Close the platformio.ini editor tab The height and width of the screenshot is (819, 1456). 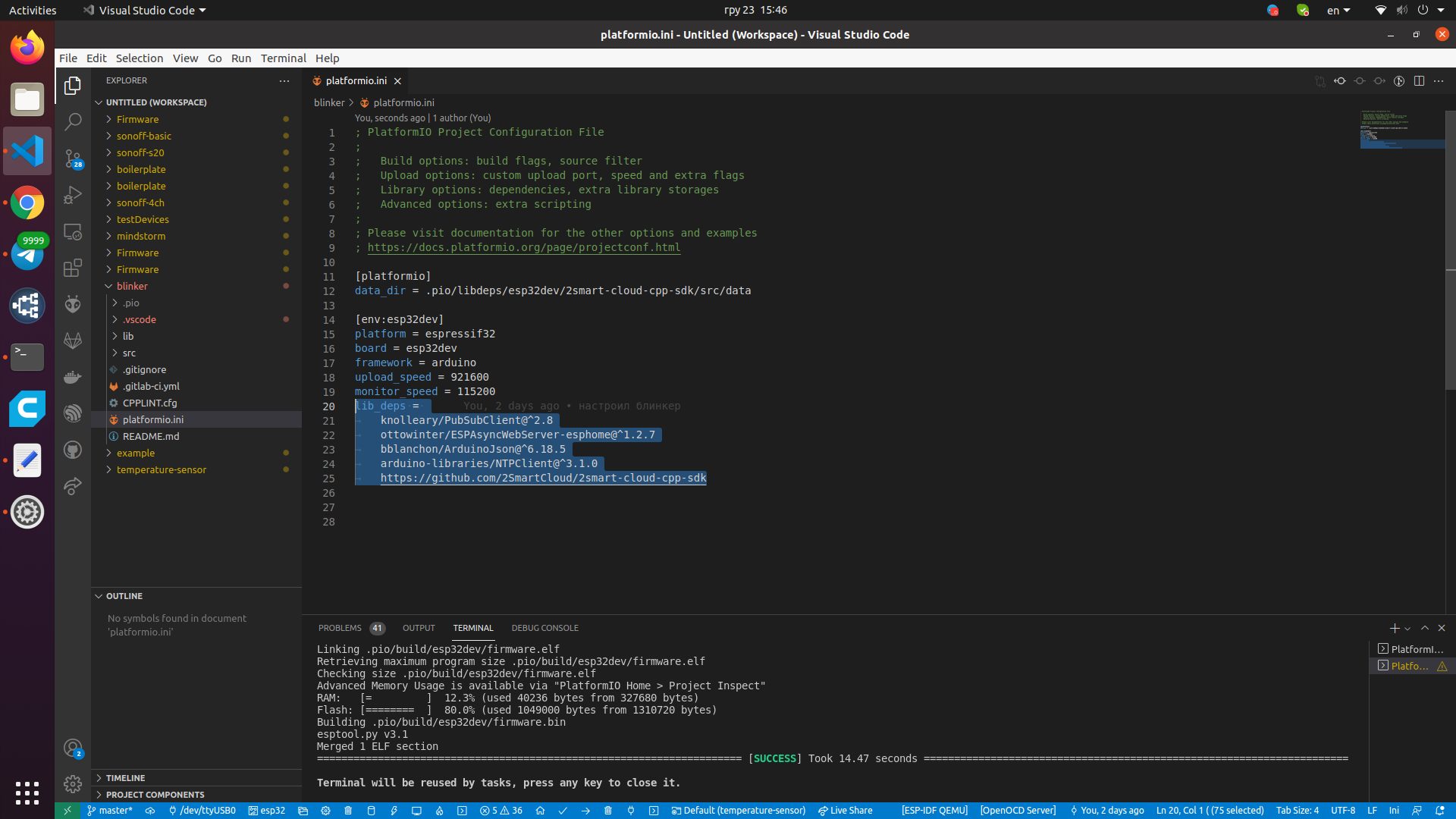coord(397,81)
